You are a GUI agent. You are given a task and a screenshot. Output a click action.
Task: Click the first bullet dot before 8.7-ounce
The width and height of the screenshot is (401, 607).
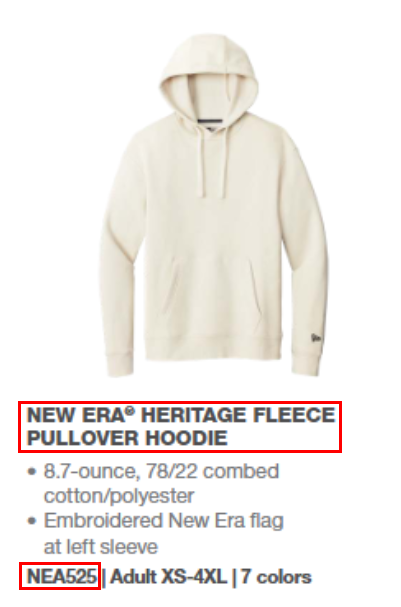[x=32, y=472]
